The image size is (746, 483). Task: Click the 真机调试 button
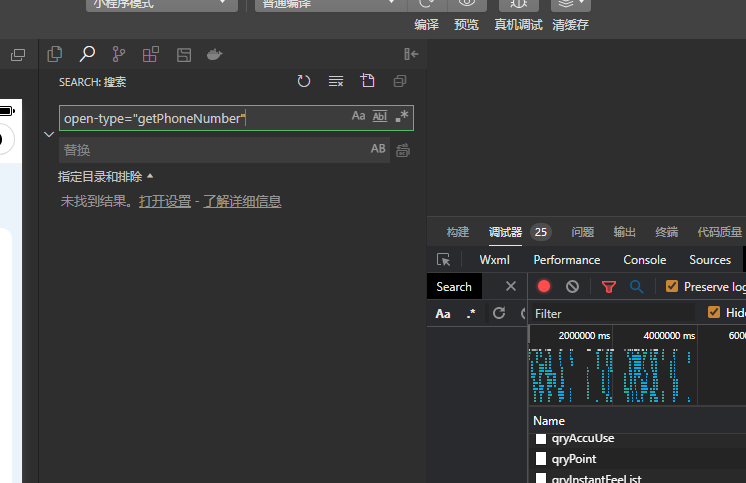coord(519,25)
